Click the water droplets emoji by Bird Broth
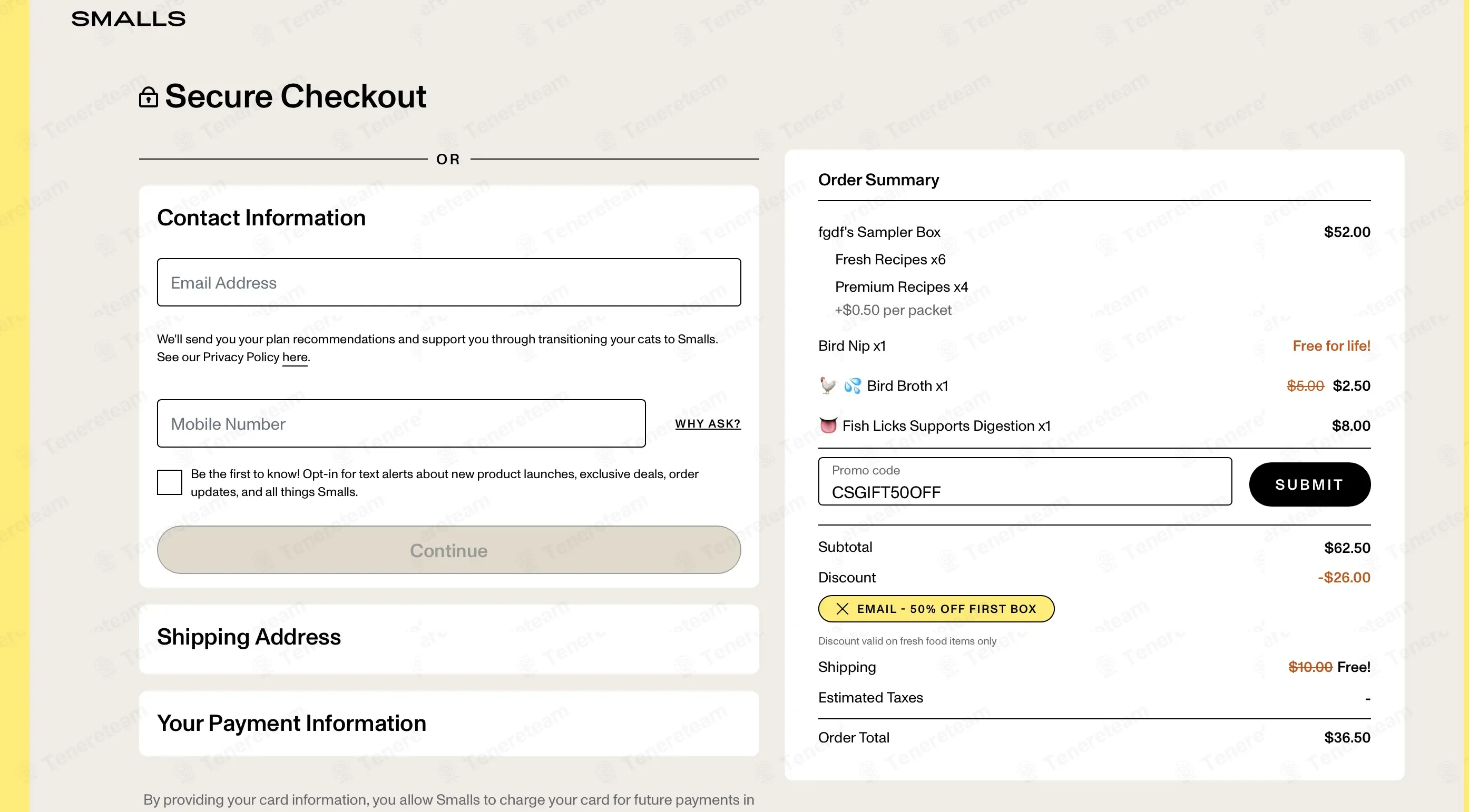The width and height of the screenshot is (1469, 812). pyautogui.click(x=853, y=386)
